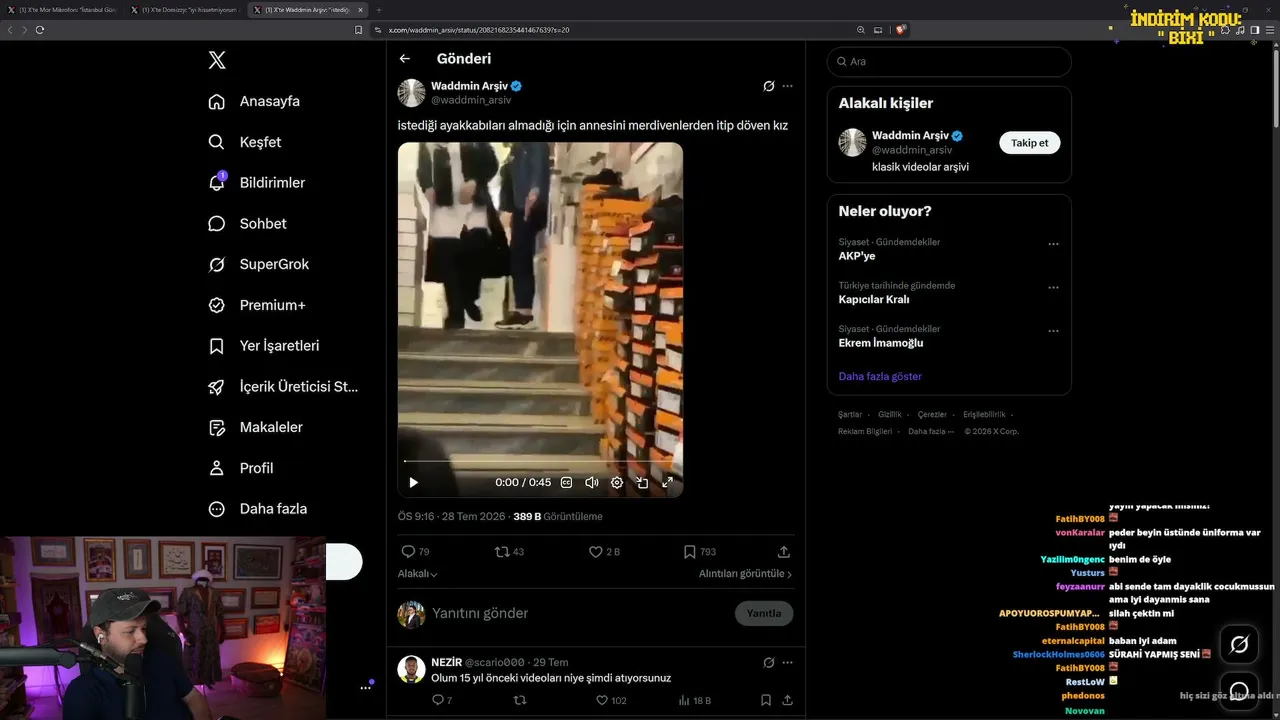
Task: Click the Yer İşaretleri bookmark icon
Action: [x=216, y=346]
